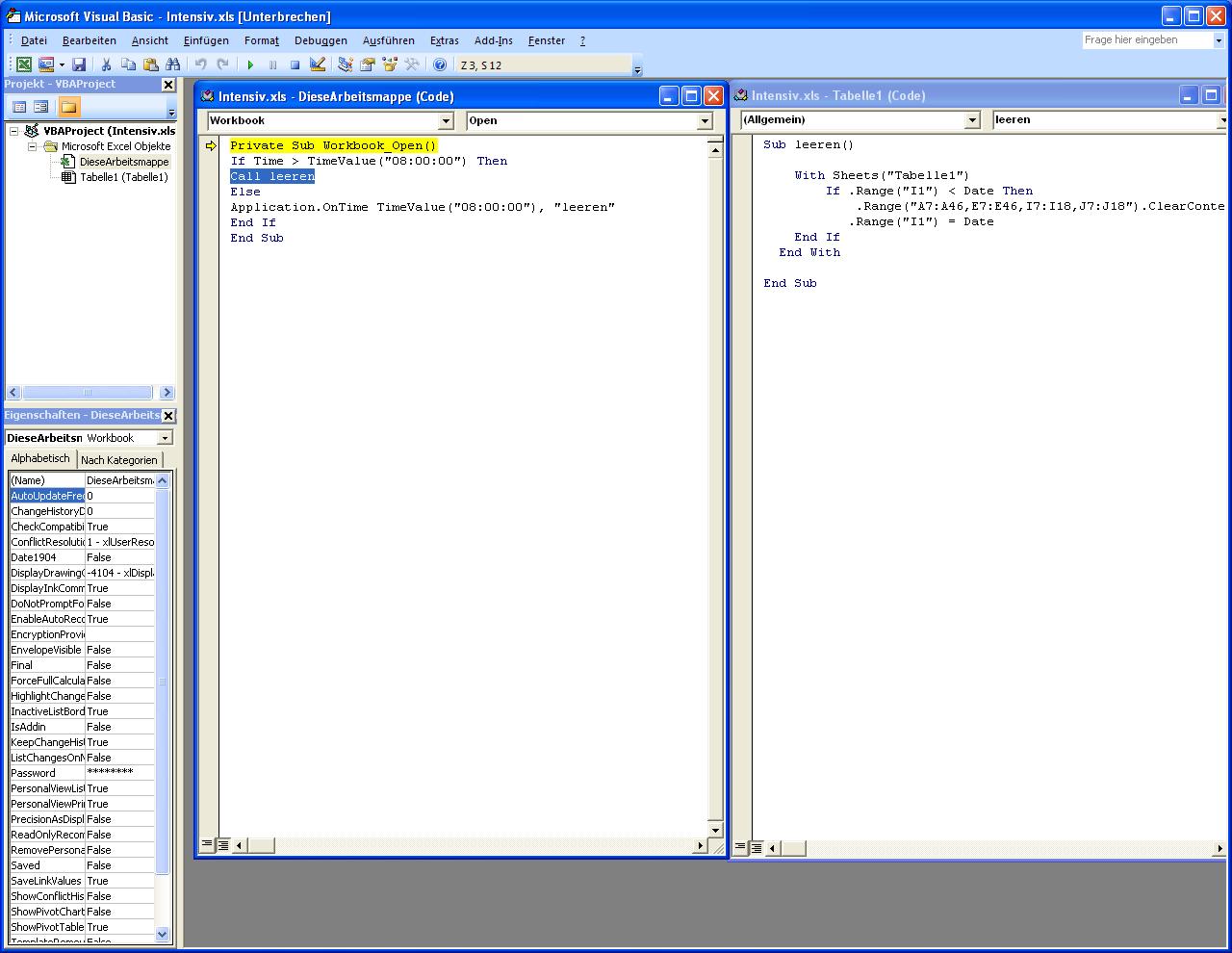This screenshot has height=953, width=1232.
Task: Close the Projekt - VBAProject panel
Action: (168, 85)
